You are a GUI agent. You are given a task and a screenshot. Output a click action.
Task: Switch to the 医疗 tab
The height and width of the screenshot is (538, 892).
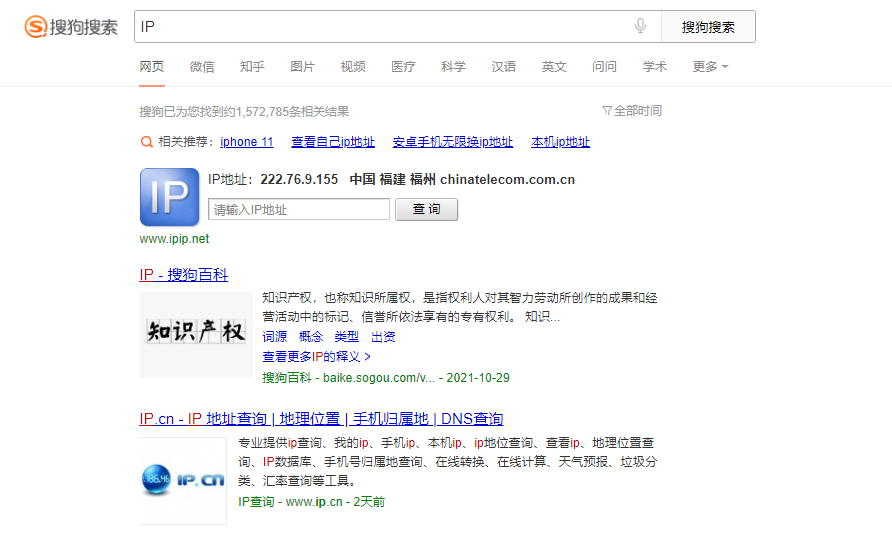403,67
